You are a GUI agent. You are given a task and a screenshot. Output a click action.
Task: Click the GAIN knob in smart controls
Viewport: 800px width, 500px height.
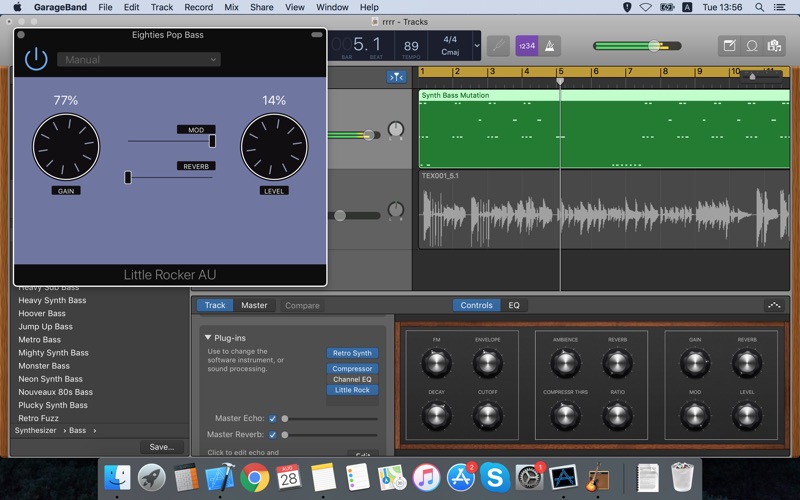695,363
